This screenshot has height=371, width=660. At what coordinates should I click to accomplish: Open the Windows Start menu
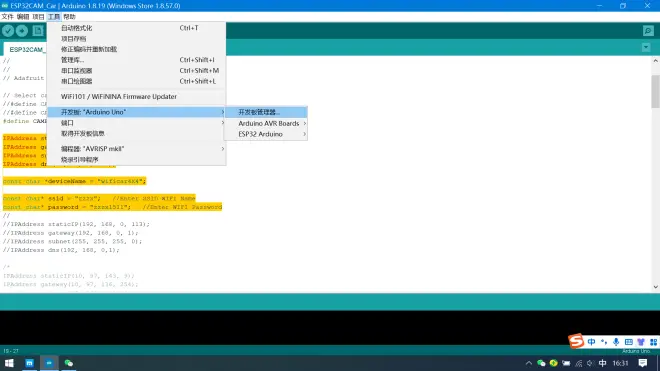click(x=9, y=363)
